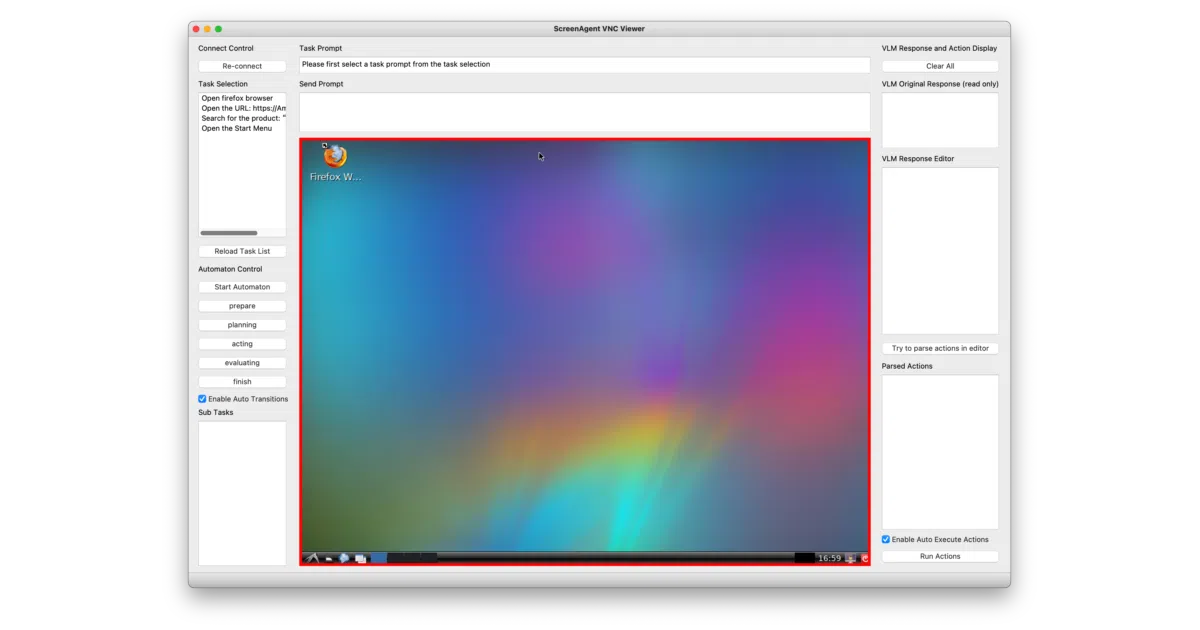The image size is (1200, 630).
Task: Click the web browser globe icon in the remote taskbar
Action: pos(344,558)
